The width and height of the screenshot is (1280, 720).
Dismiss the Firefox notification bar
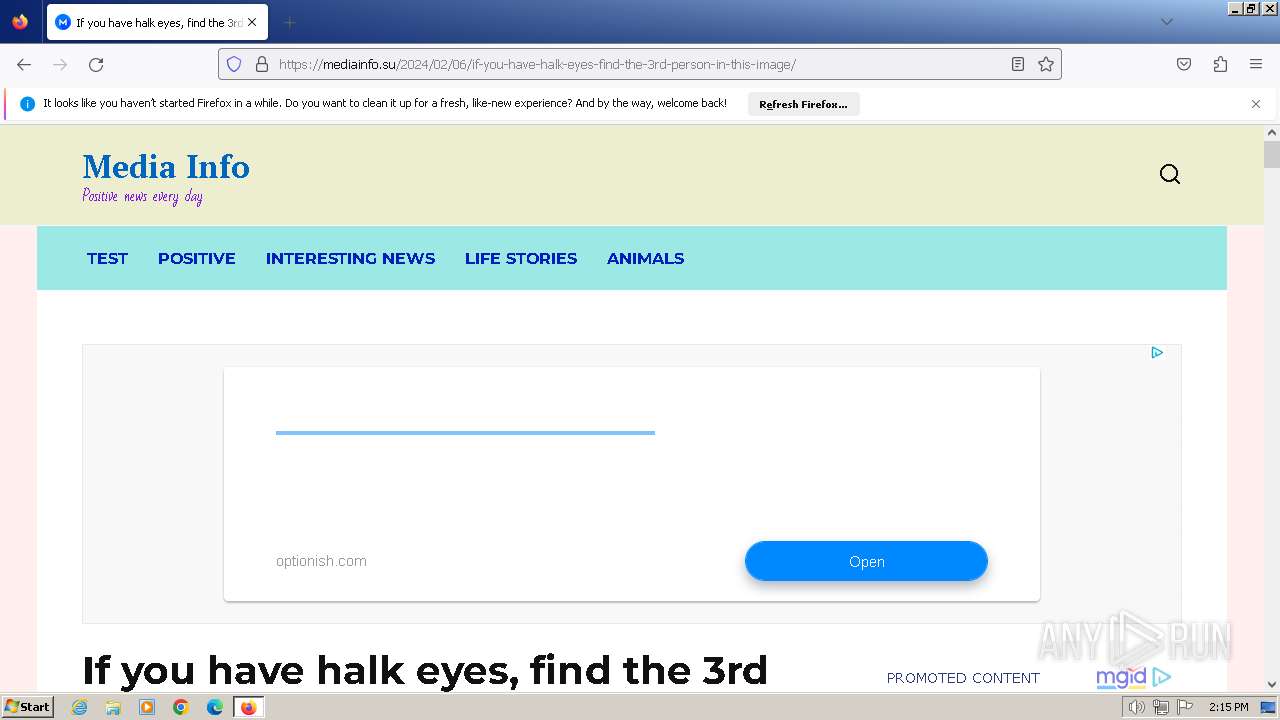pos(1256,104)
